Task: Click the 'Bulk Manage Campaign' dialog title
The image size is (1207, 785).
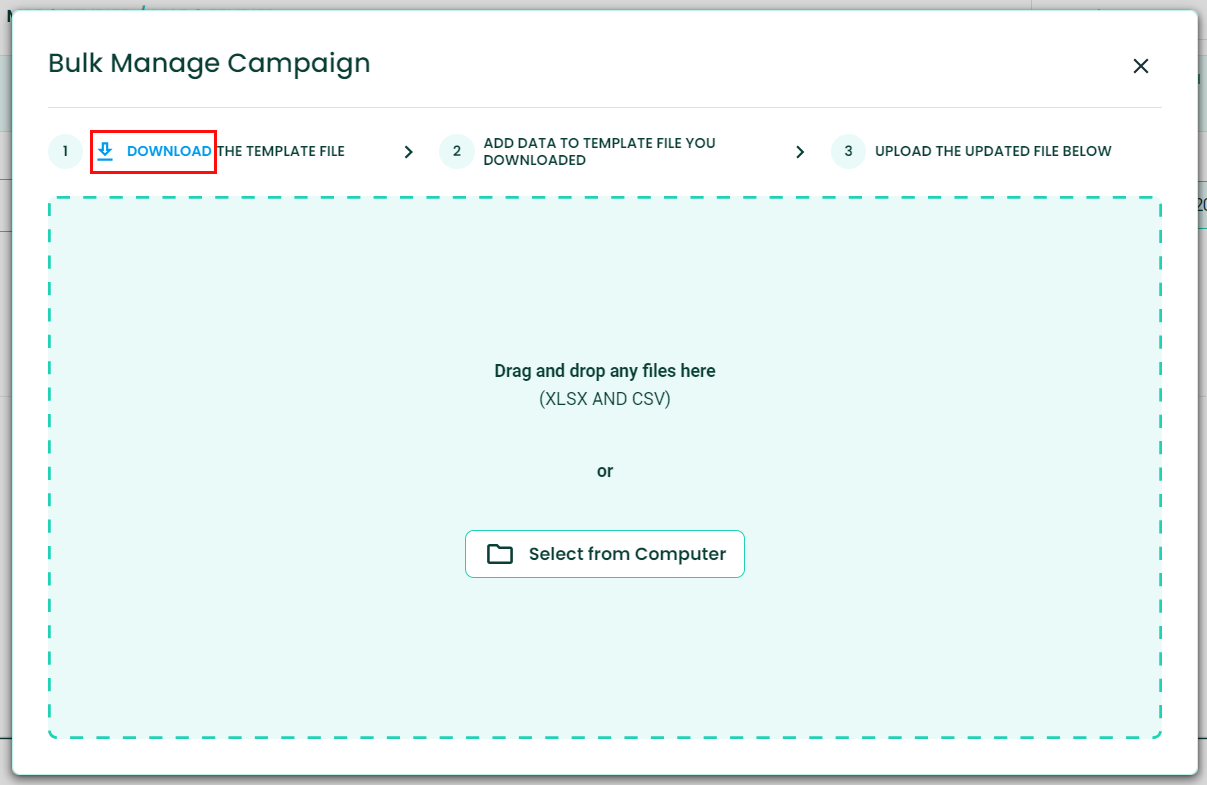Action: [209, 63]
